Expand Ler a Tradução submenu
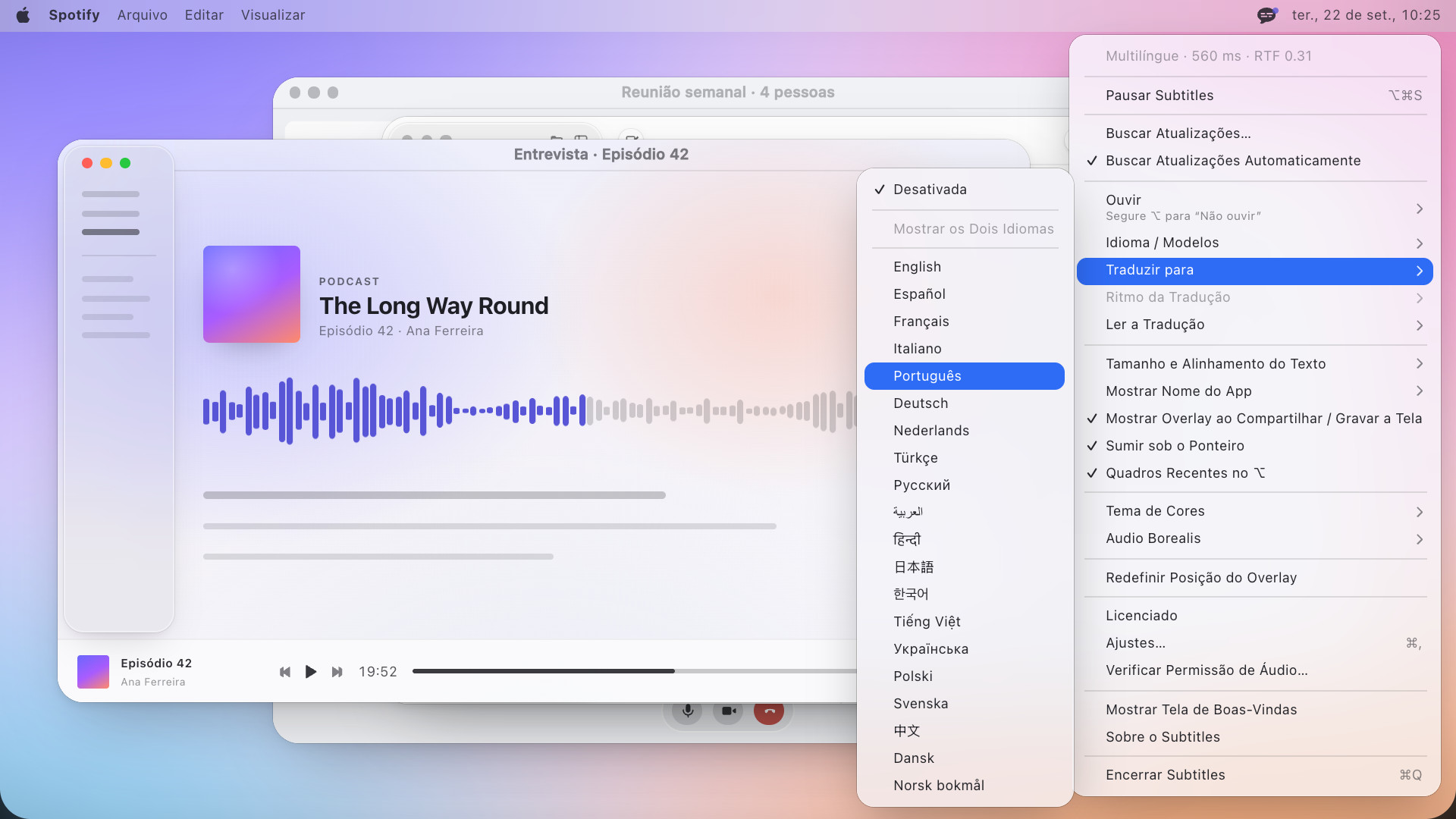The image size is (1456, 819). click(x=1255, y=325)
